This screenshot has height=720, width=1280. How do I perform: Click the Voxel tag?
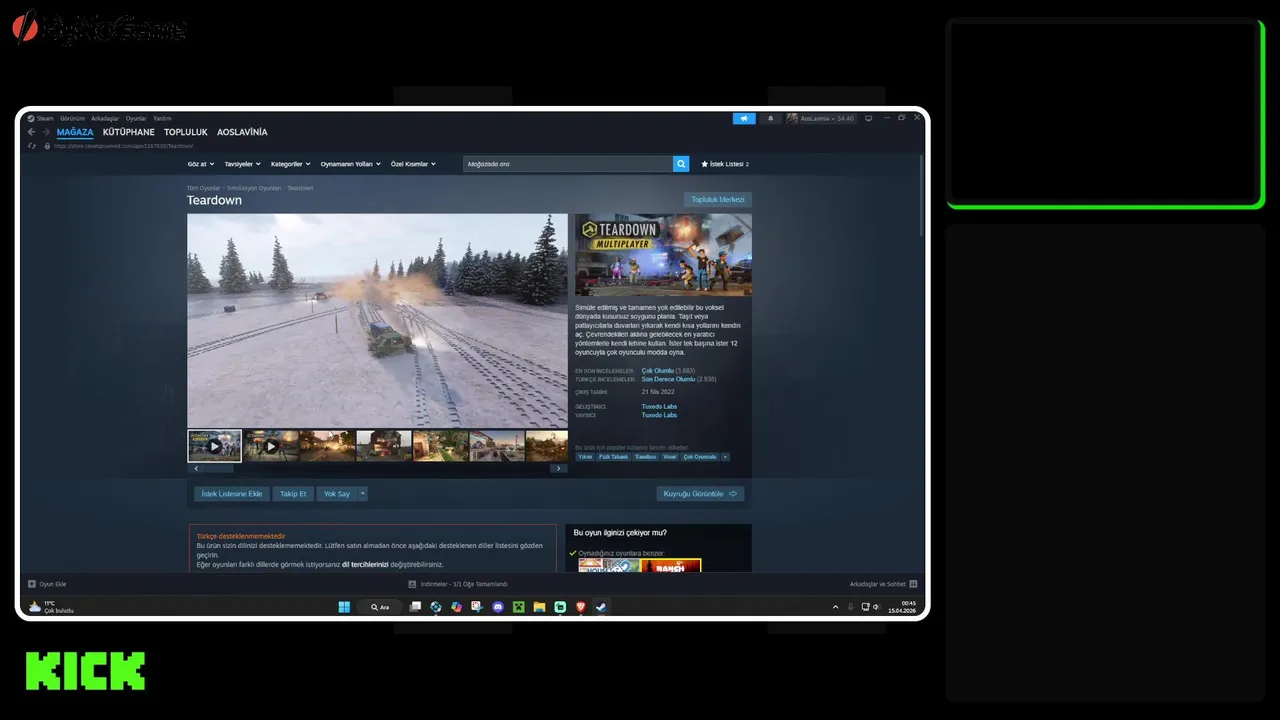click(670, 457)
